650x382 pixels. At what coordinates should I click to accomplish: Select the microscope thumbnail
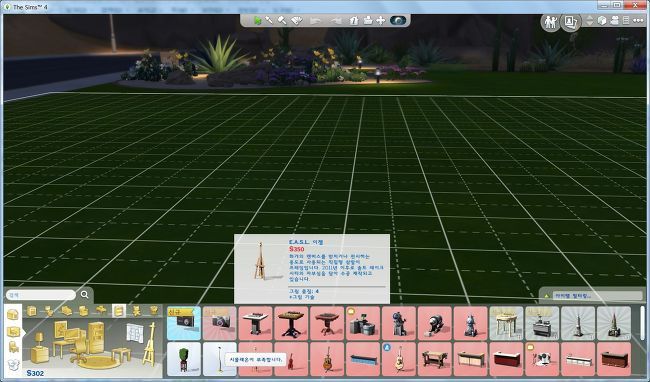pyautogui.click(x=399, y=323)
